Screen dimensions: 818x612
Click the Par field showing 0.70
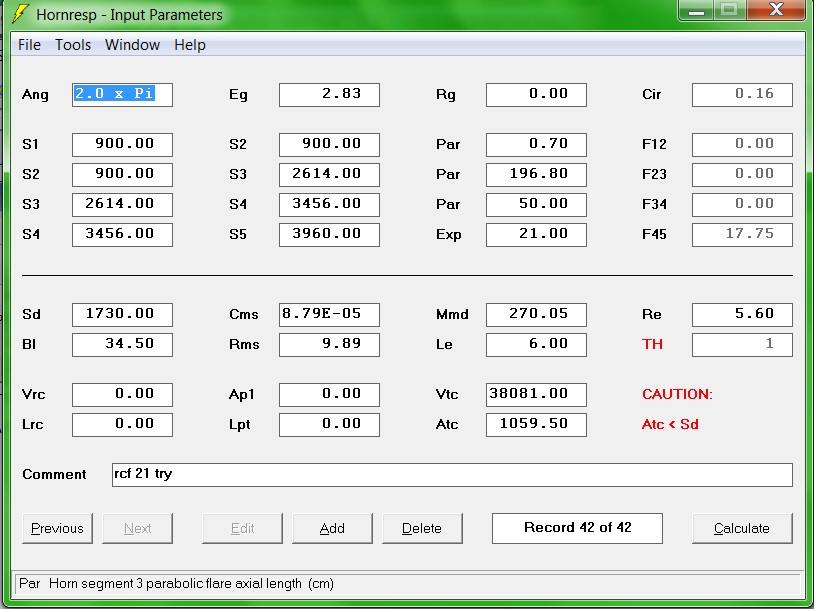tap(536, 145)
